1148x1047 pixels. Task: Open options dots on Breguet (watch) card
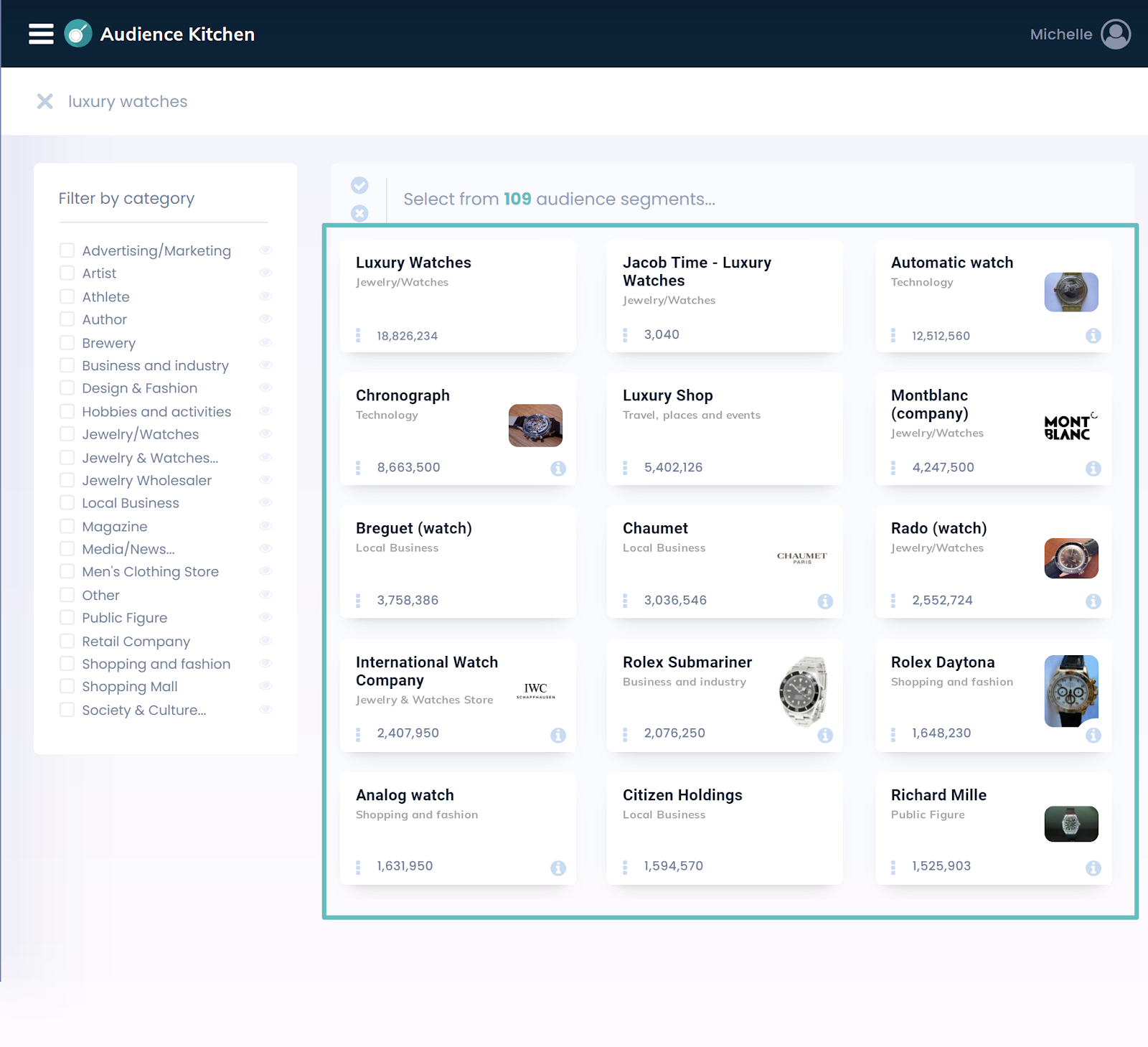pos(358,601)
